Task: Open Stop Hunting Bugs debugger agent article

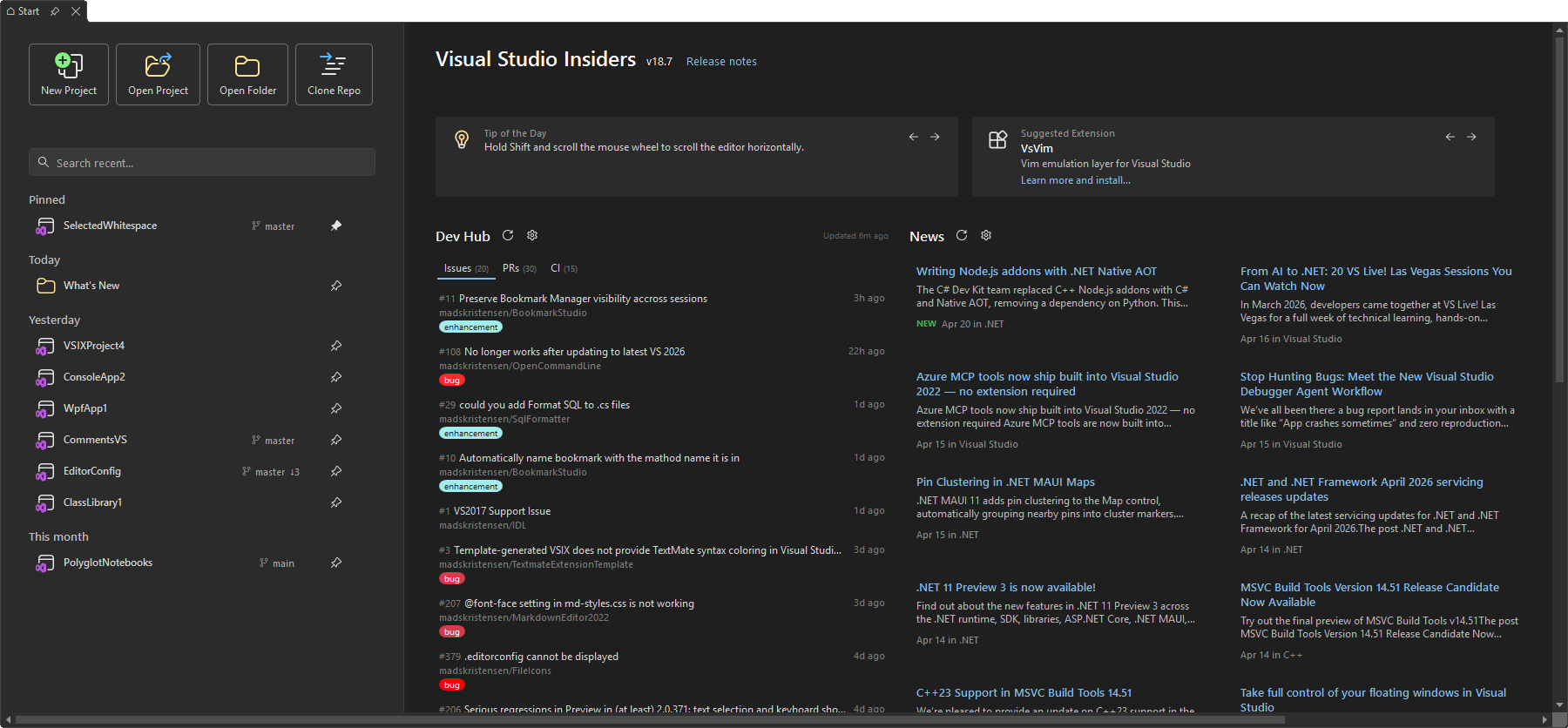Action: tap(1367, 384)
